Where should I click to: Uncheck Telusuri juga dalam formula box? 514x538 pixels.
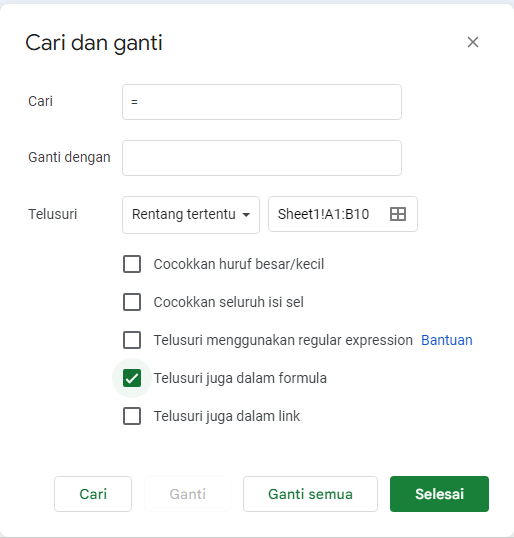[132, 378]
